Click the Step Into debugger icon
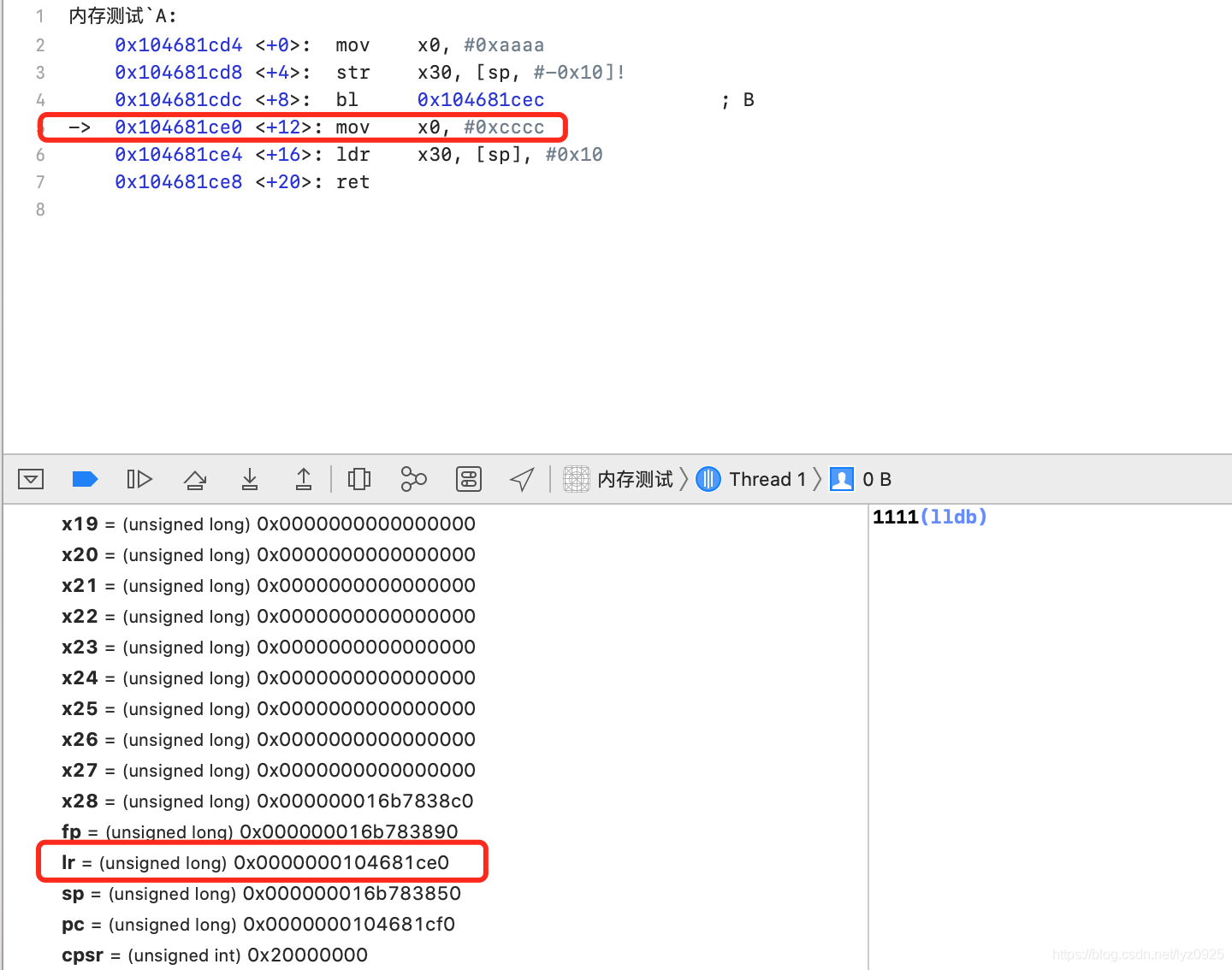 (x=250, y=479)
